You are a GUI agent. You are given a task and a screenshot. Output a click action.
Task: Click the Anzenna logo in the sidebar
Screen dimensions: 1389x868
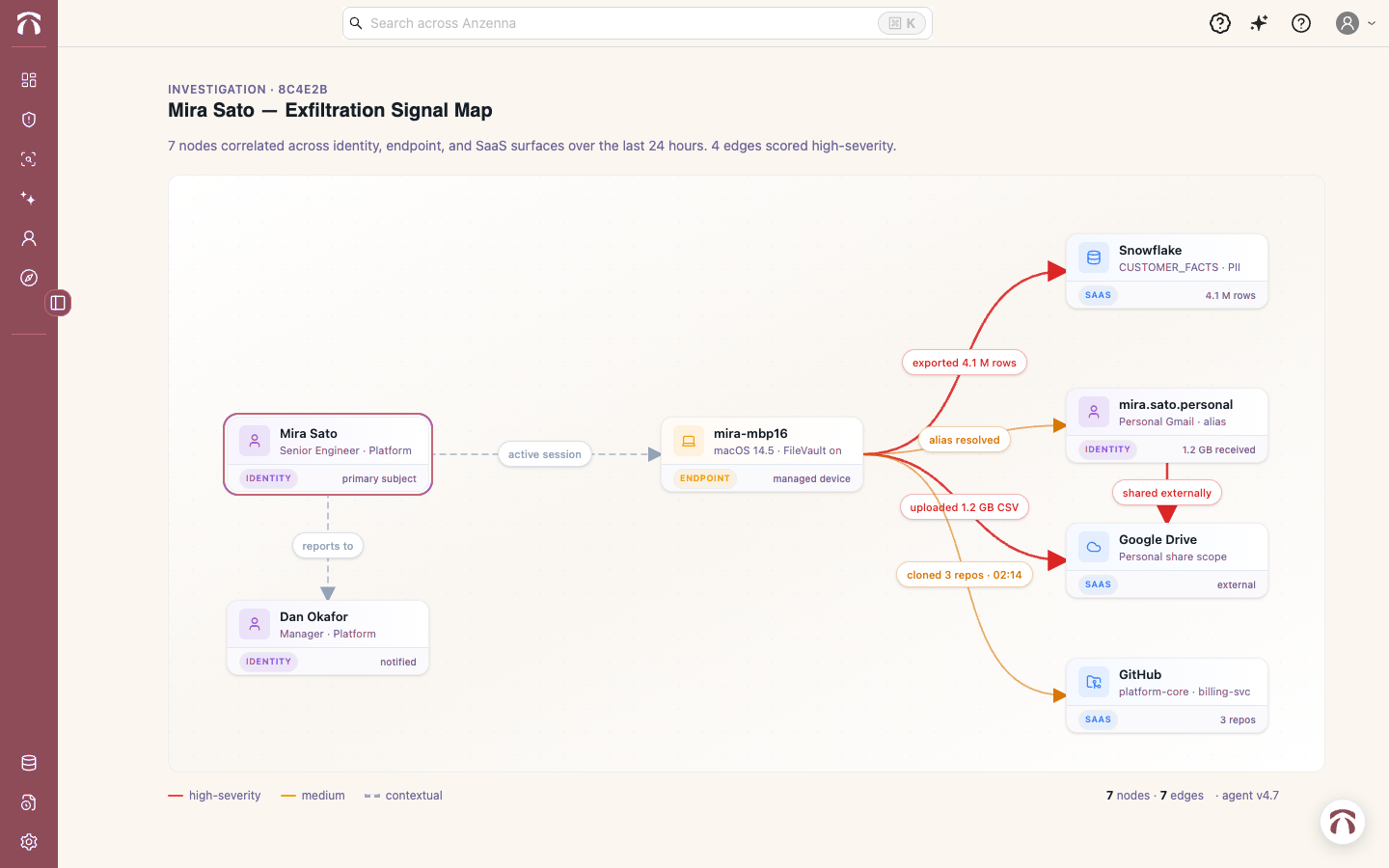[29, 23]
